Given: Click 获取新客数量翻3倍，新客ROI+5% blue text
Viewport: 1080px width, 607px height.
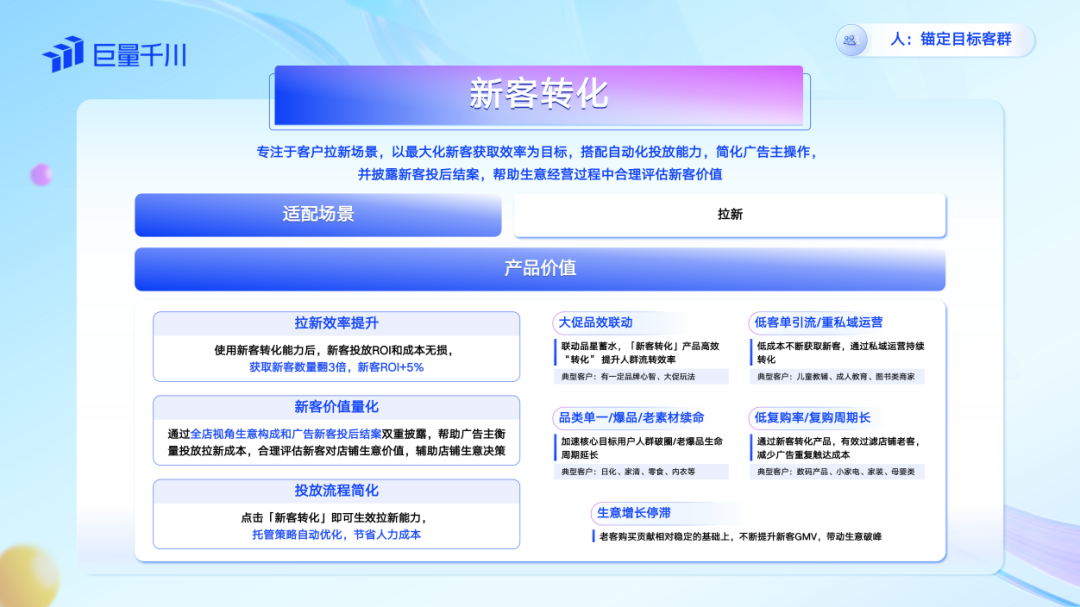Looking at the screenshot, I should pyautogui.click(x=336, y=367).
